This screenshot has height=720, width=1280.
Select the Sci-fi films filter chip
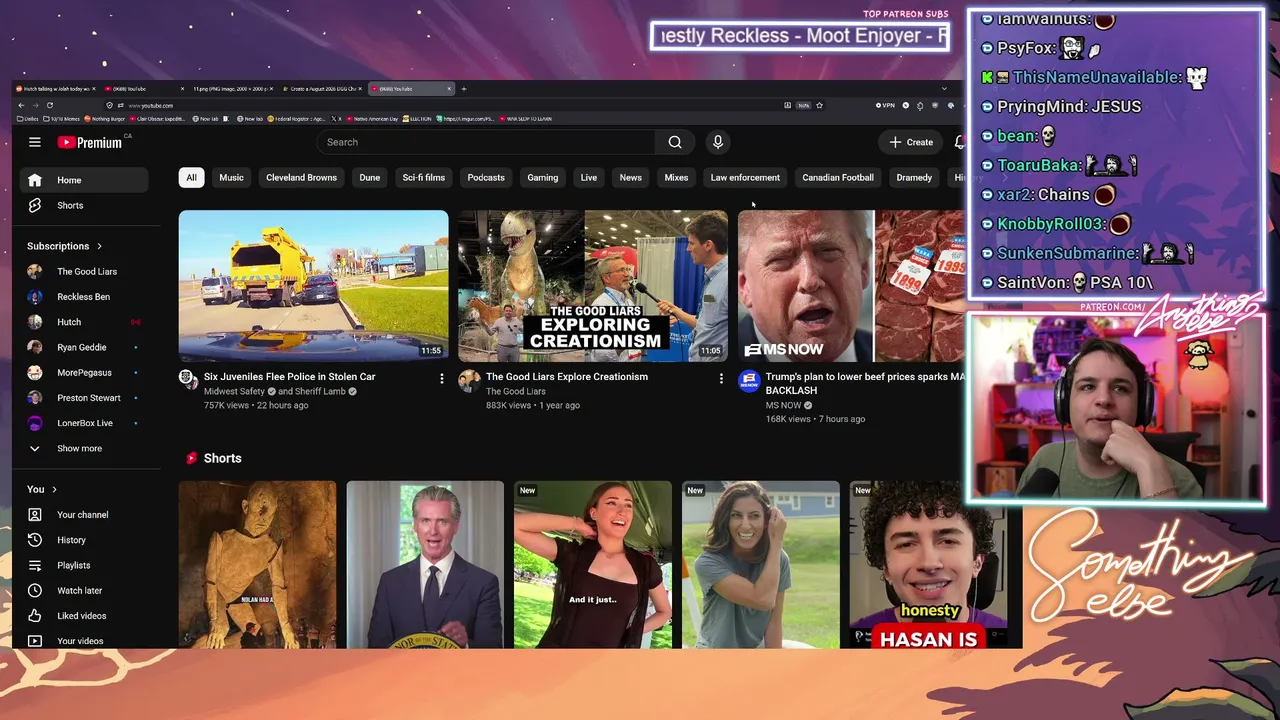424,178
